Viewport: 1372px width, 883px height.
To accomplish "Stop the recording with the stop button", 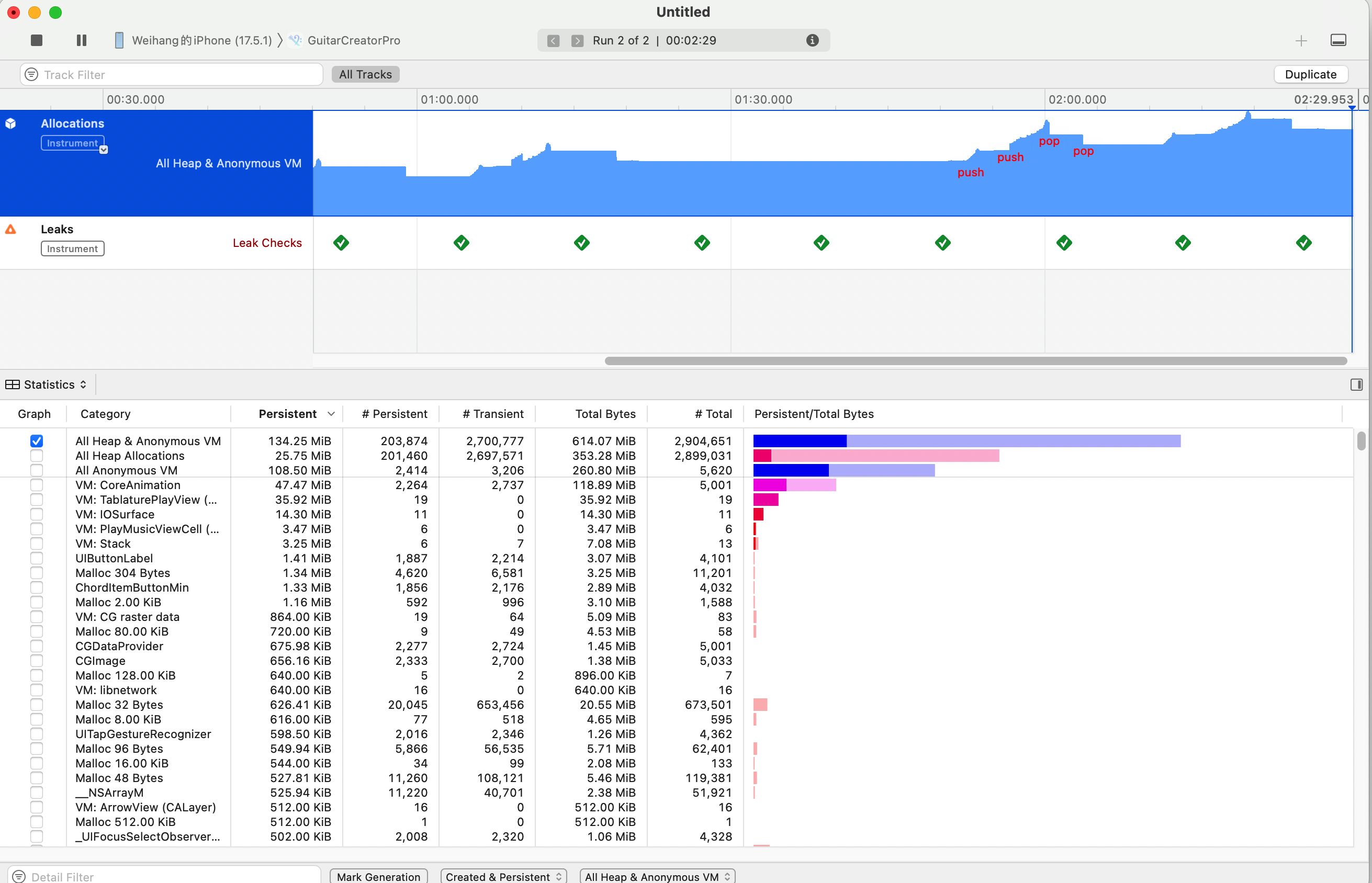I will pos(36,40).
